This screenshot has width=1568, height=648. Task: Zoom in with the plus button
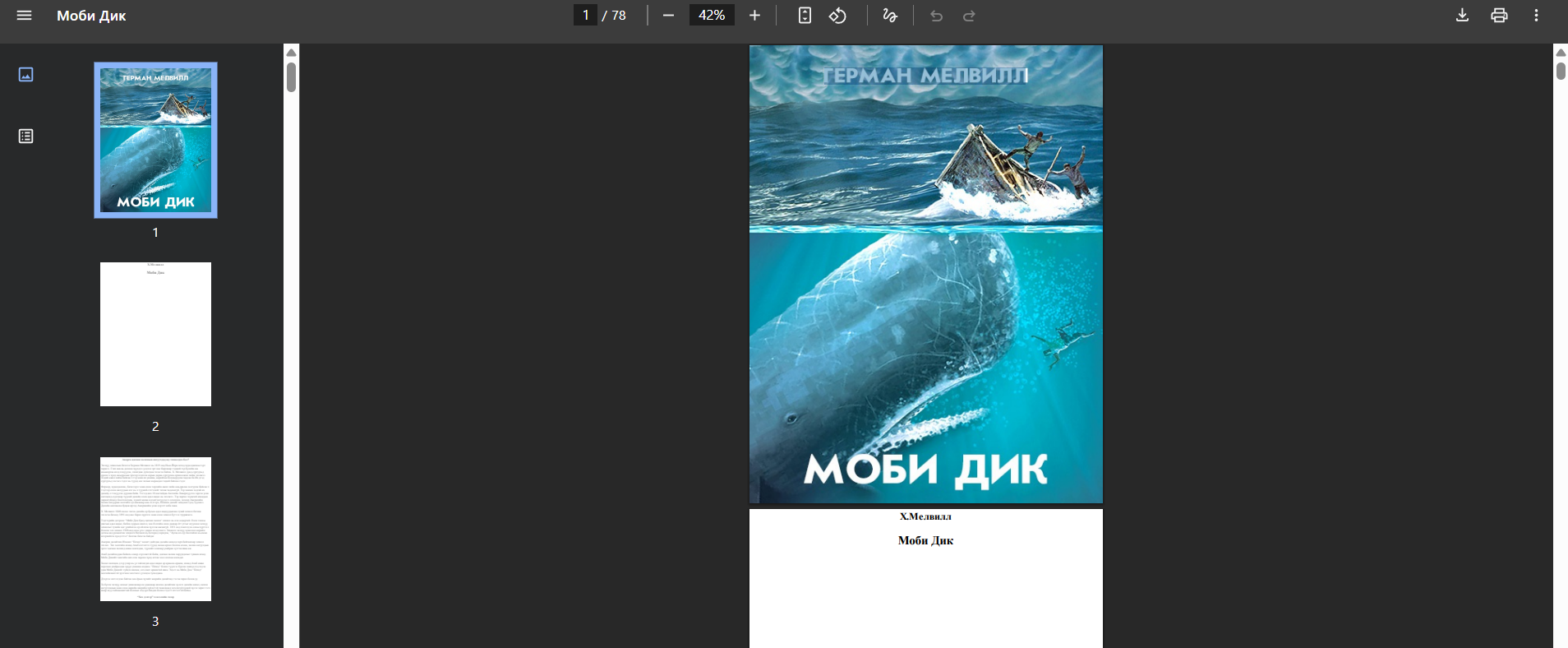pos(754,16)
